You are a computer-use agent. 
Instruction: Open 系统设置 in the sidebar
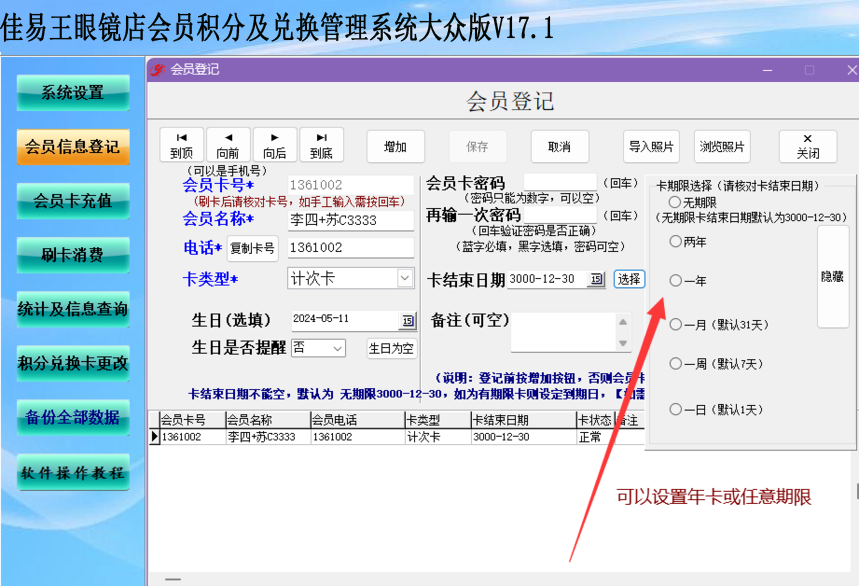73,93
